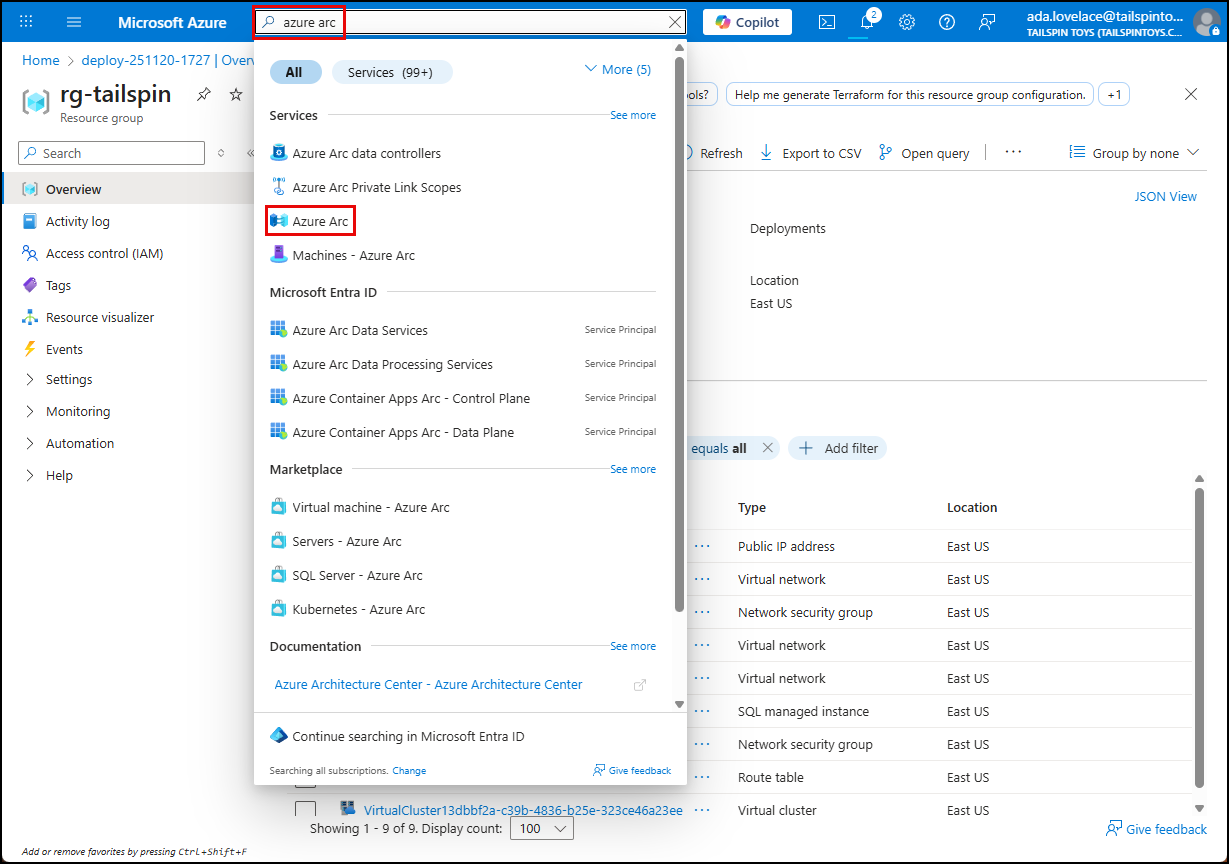Image resolution: width=1229 pixels, height=864 pixels.
Task: Select the Services (99+) filter pill
Action: click(x=392, y=71)
